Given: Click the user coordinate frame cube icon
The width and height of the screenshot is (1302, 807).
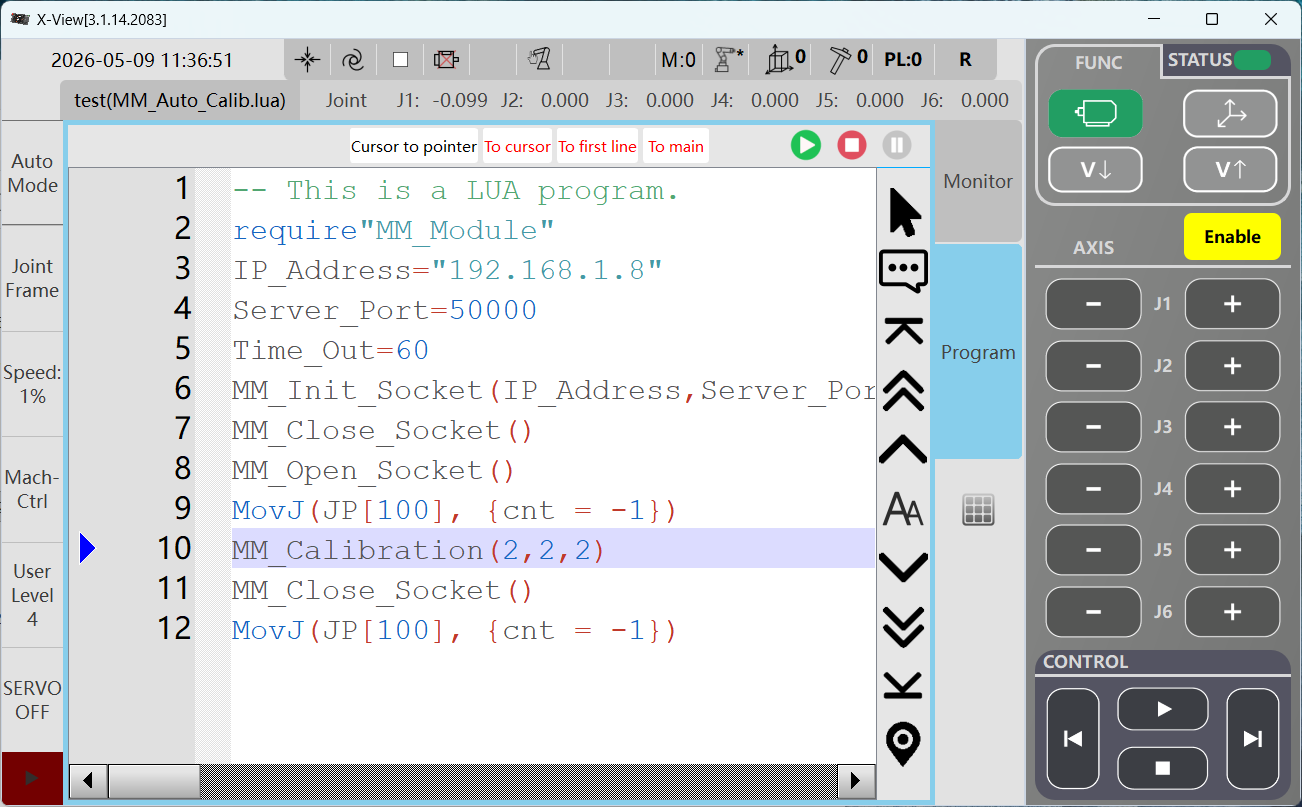Looking at the screenshot, I should (785, 60).
